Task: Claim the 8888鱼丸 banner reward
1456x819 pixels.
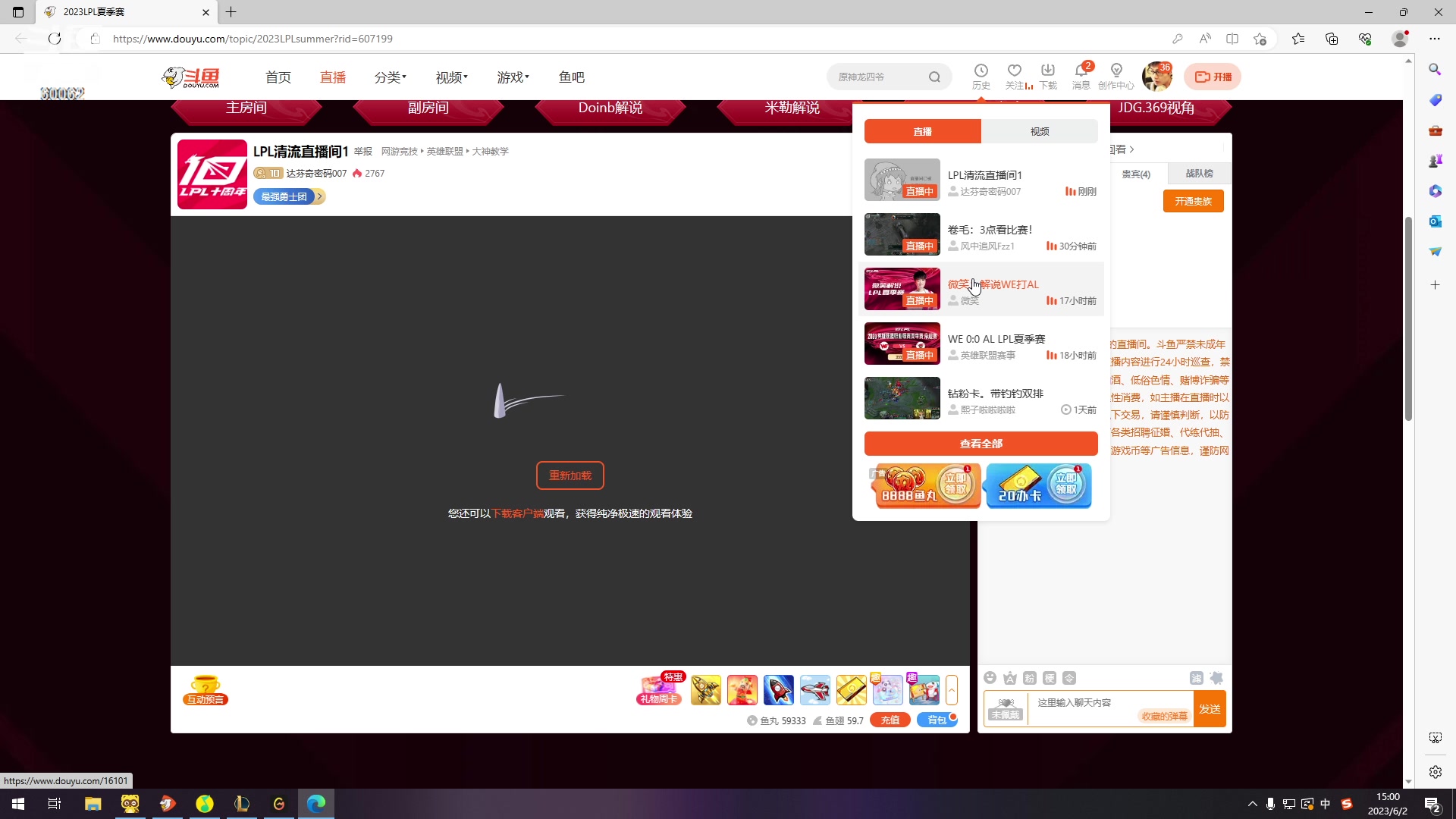Action: click(925, 485)
